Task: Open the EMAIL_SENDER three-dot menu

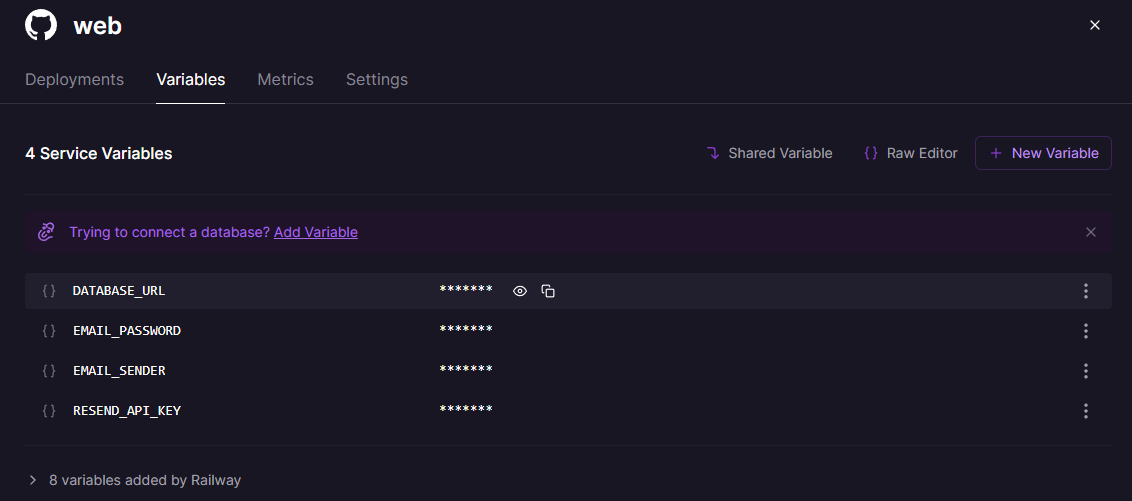Action: click(x=1085, y=371)
